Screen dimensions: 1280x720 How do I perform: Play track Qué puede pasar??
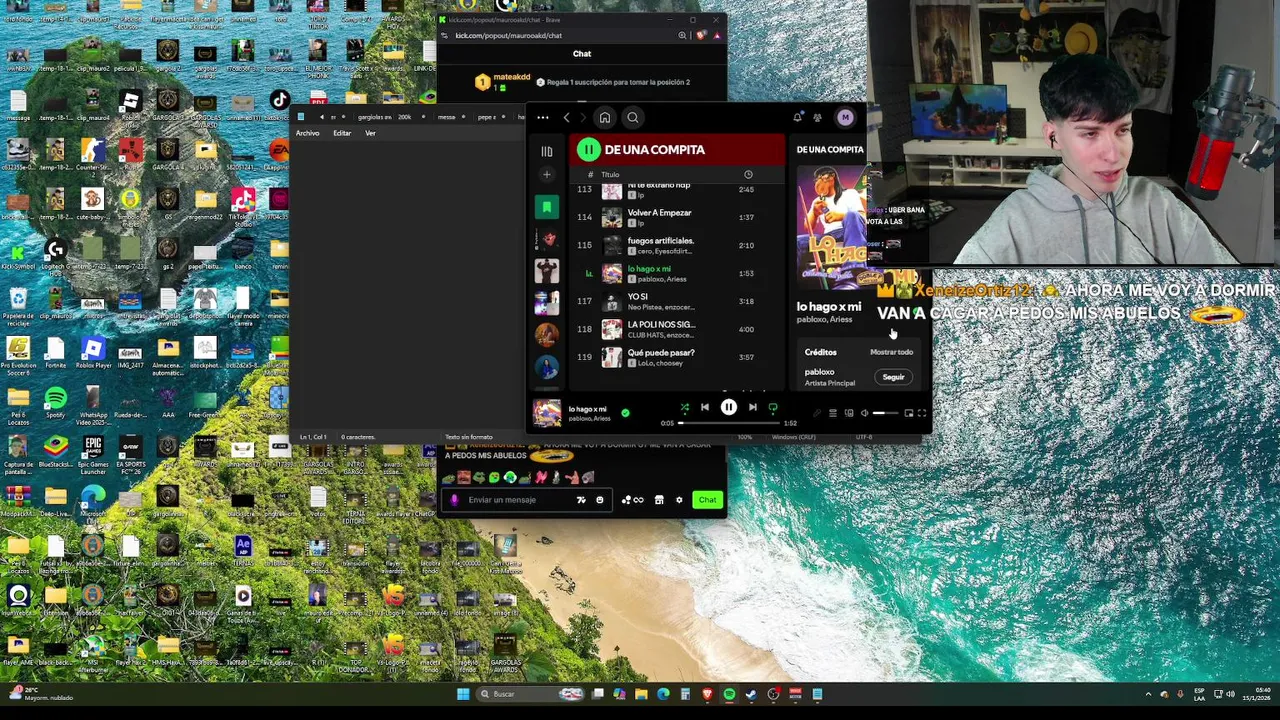coord(677,357)
